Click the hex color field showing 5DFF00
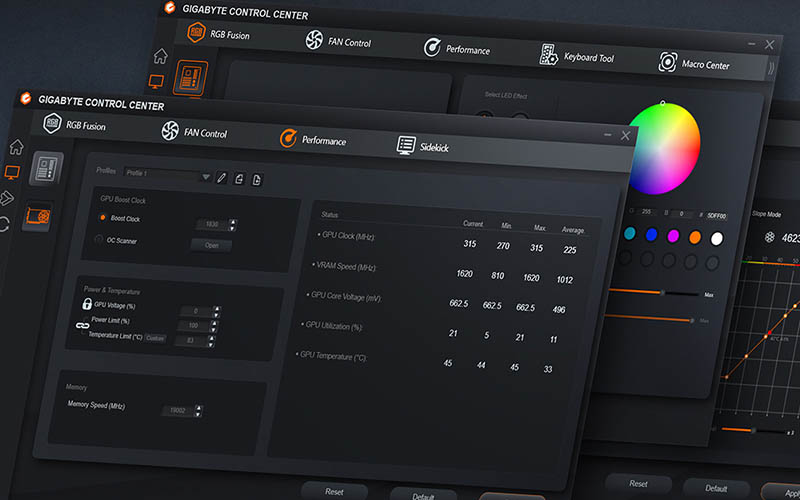Screen dimensions: 800x500 [717, 216]
